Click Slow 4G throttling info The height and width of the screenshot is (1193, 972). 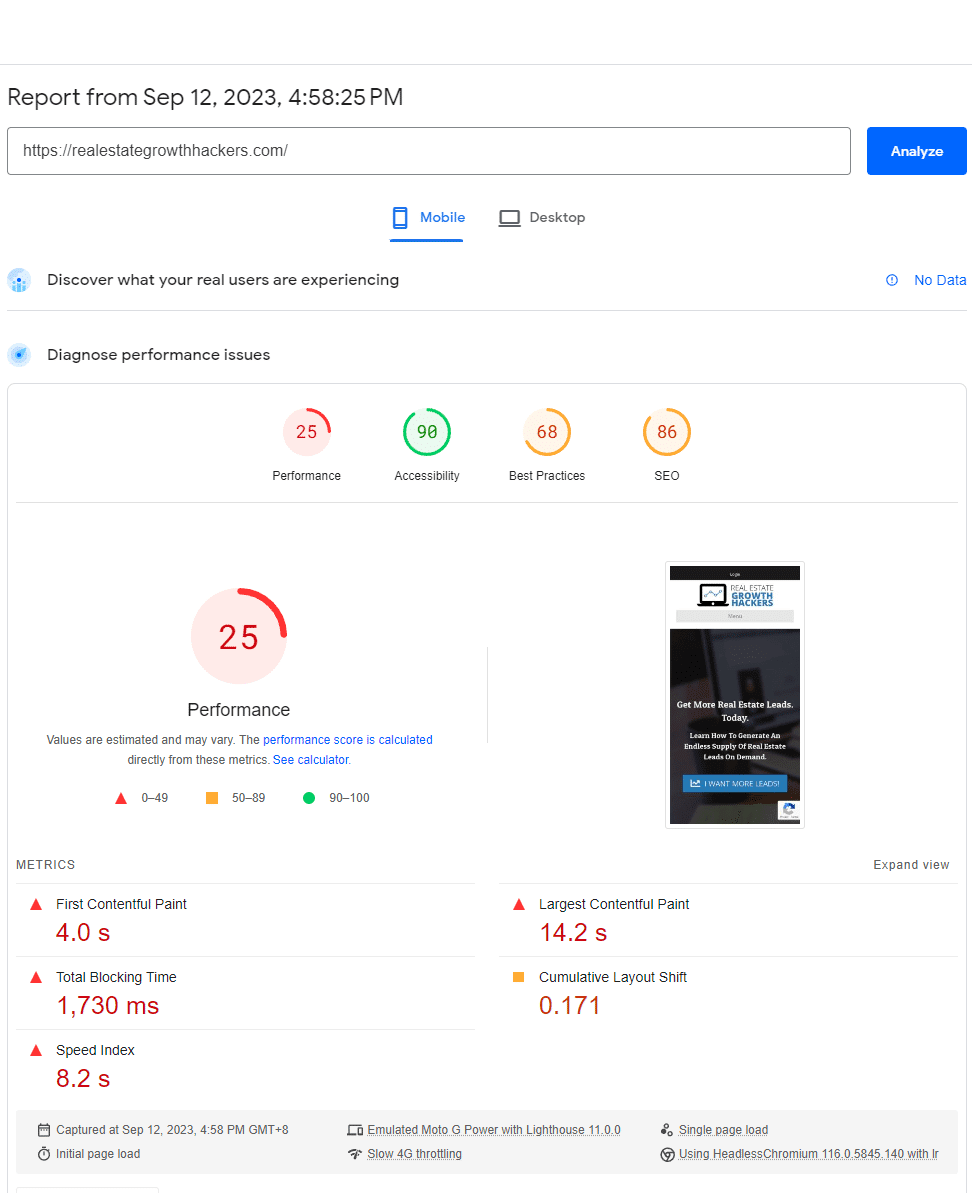(414, 1154)
